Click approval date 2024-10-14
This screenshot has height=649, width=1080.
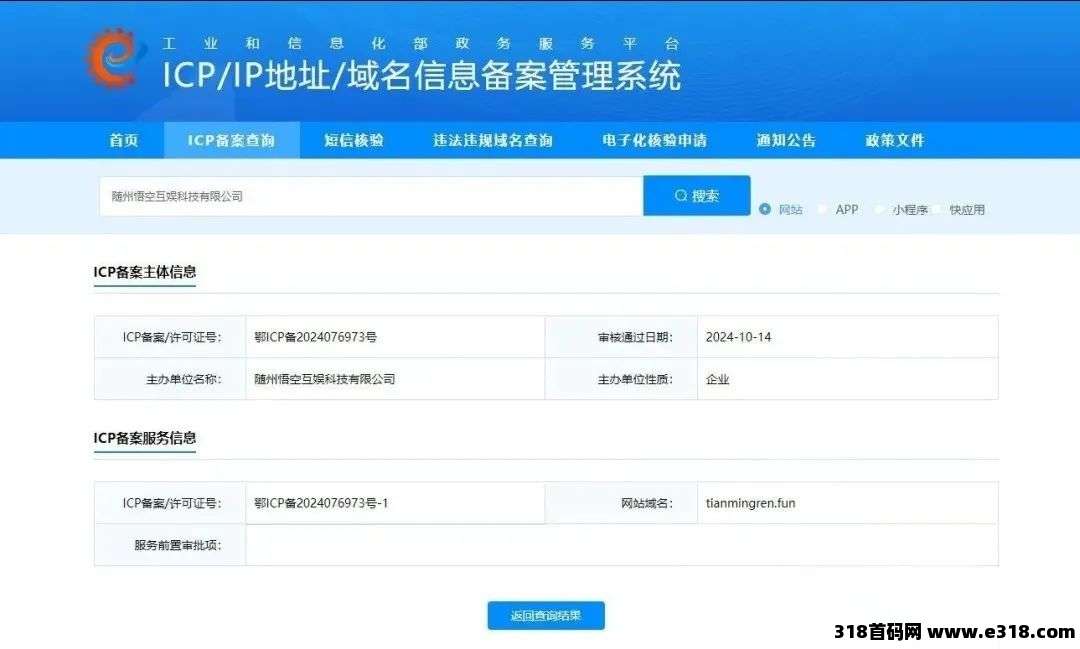pos(738,337)
